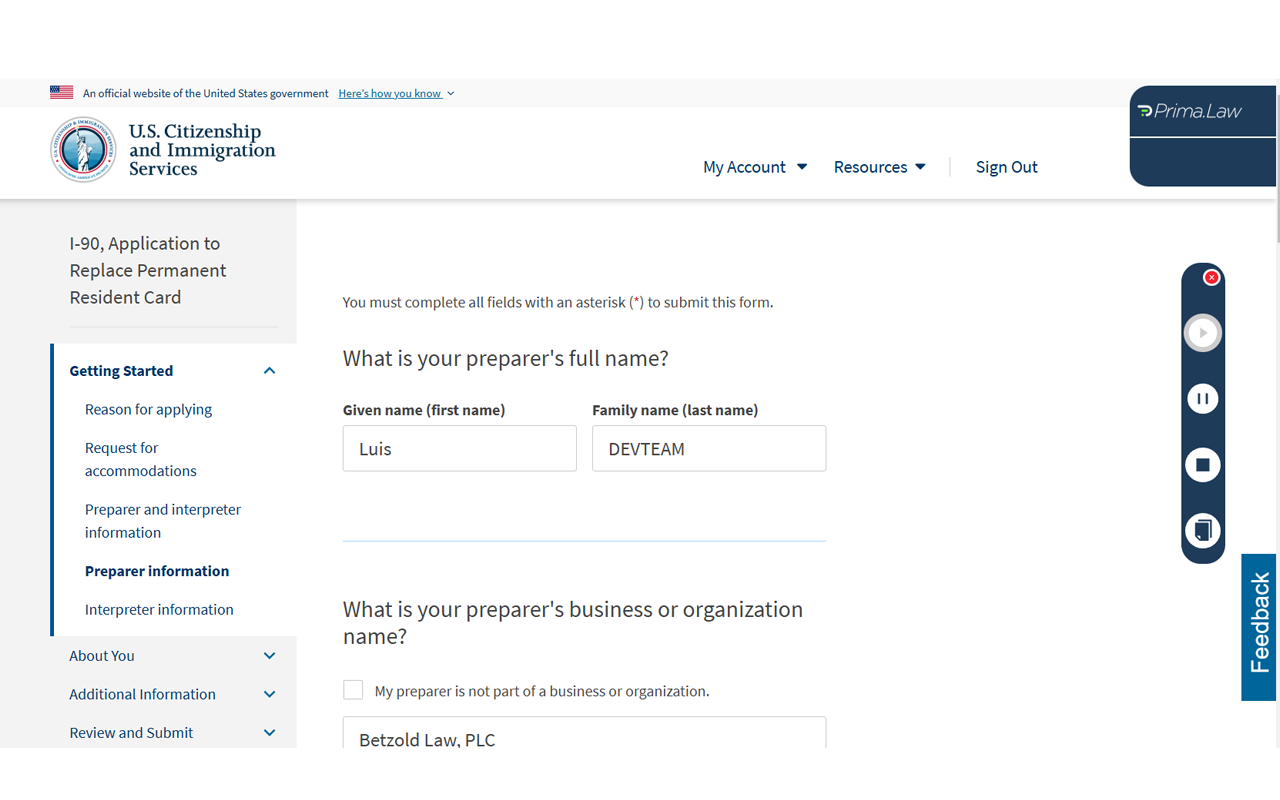This screenshot has height=800, width=1280.
Task: Click the Given name field containing Luis
Action: tap(460, 448)
